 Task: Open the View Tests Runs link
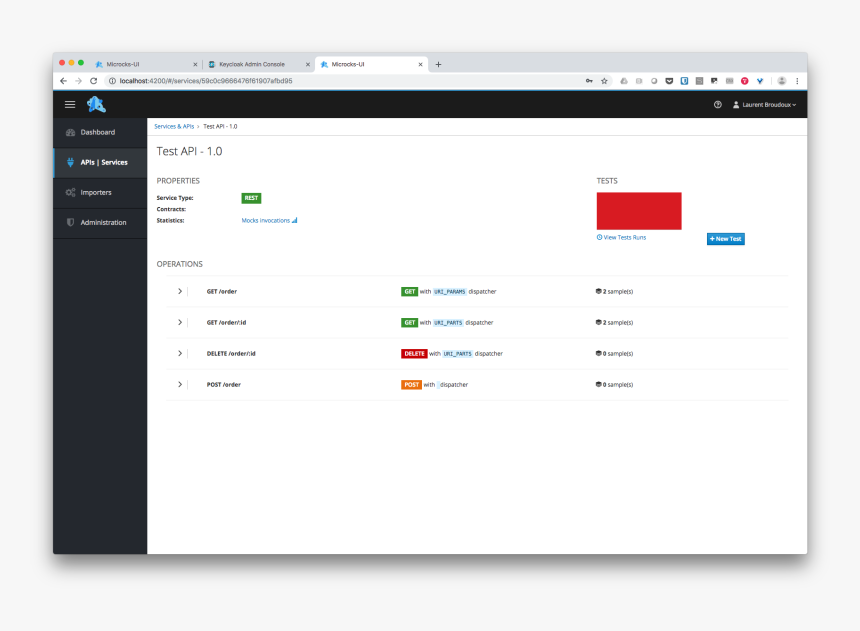pos(621,237)
